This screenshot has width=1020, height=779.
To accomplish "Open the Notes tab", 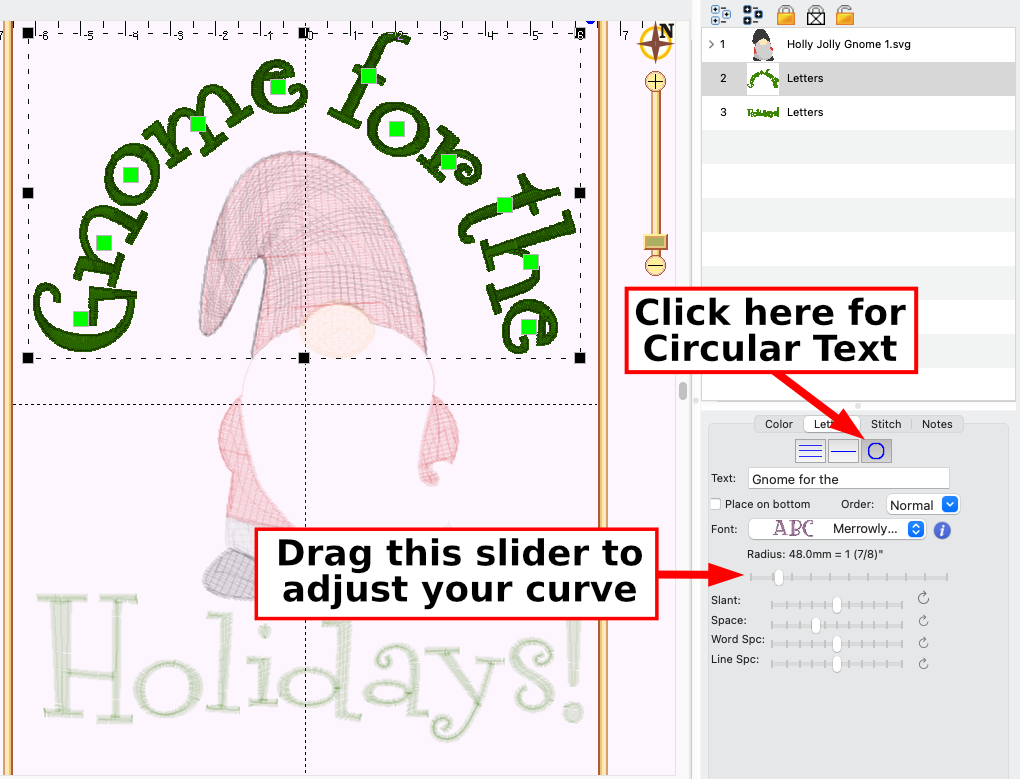I will [x=937, y=424].
